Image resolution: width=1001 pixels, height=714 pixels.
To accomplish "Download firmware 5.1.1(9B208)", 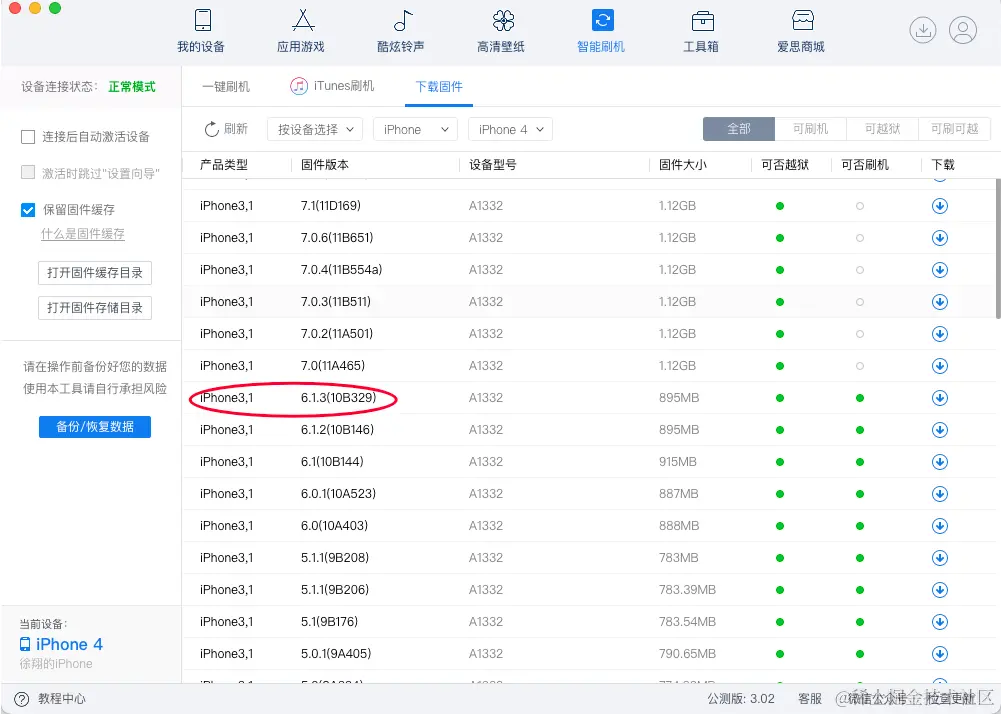I will (940, 558).
